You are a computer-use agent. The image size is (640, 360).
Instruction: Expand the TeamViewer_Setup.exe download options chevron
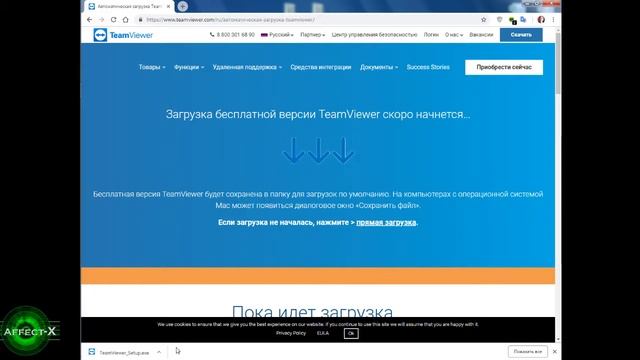tap(159, 352)
